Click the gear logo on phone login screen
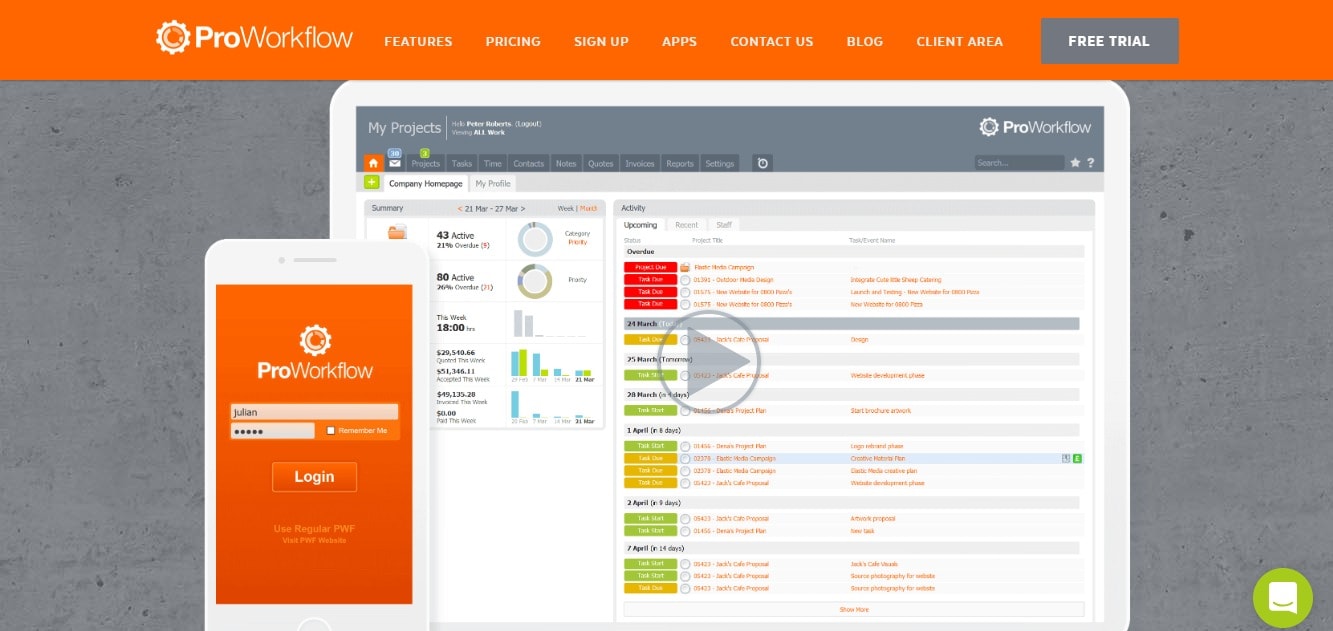This screenshot has height=631, width=1333. coord(315,340)
